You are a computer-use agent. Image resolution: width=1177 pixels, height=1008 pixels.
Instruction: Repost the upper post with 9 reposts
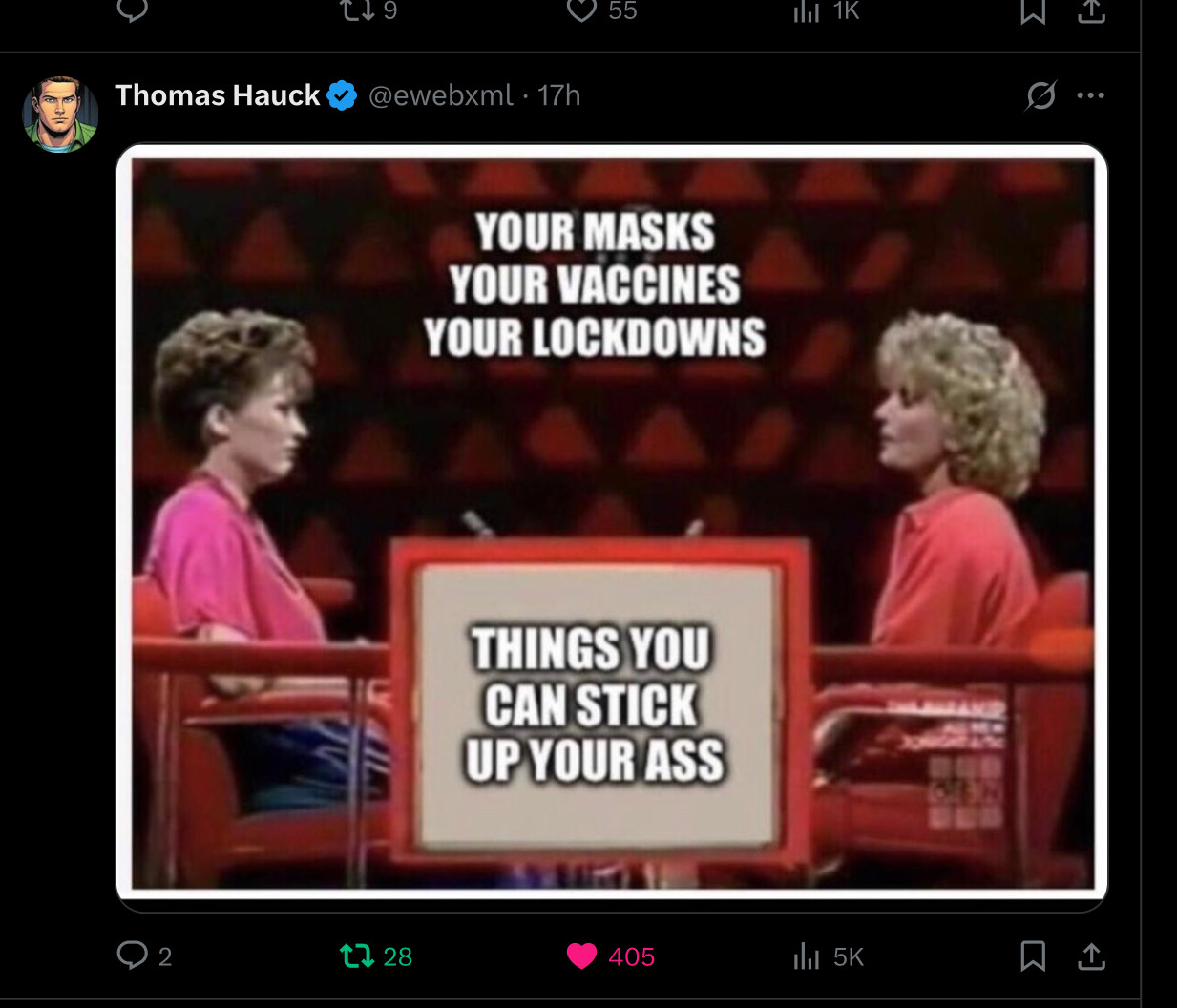(368, 10)
